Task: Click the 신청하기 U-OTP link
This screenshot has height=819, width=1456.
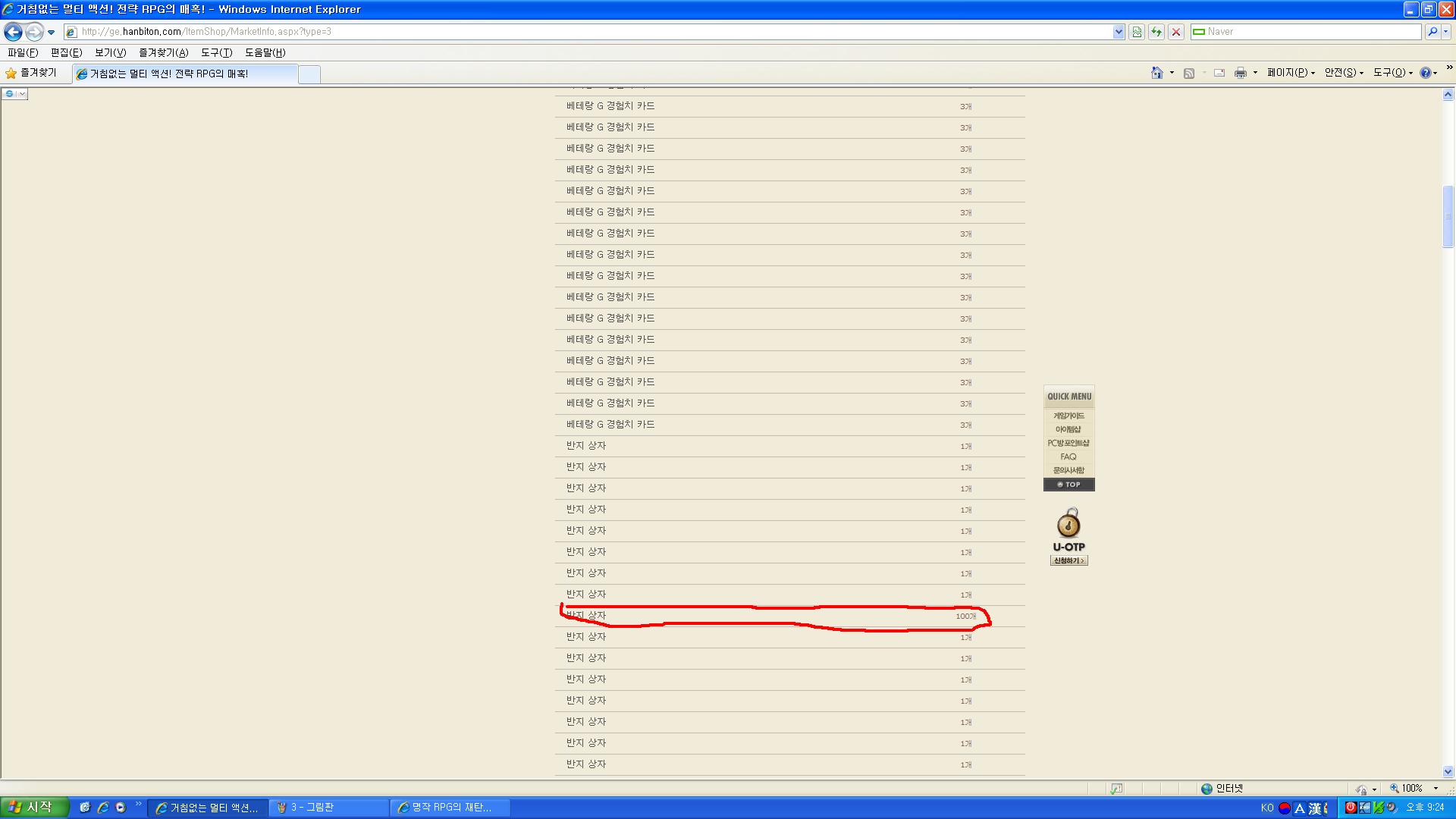Action: click(1068, 560)
